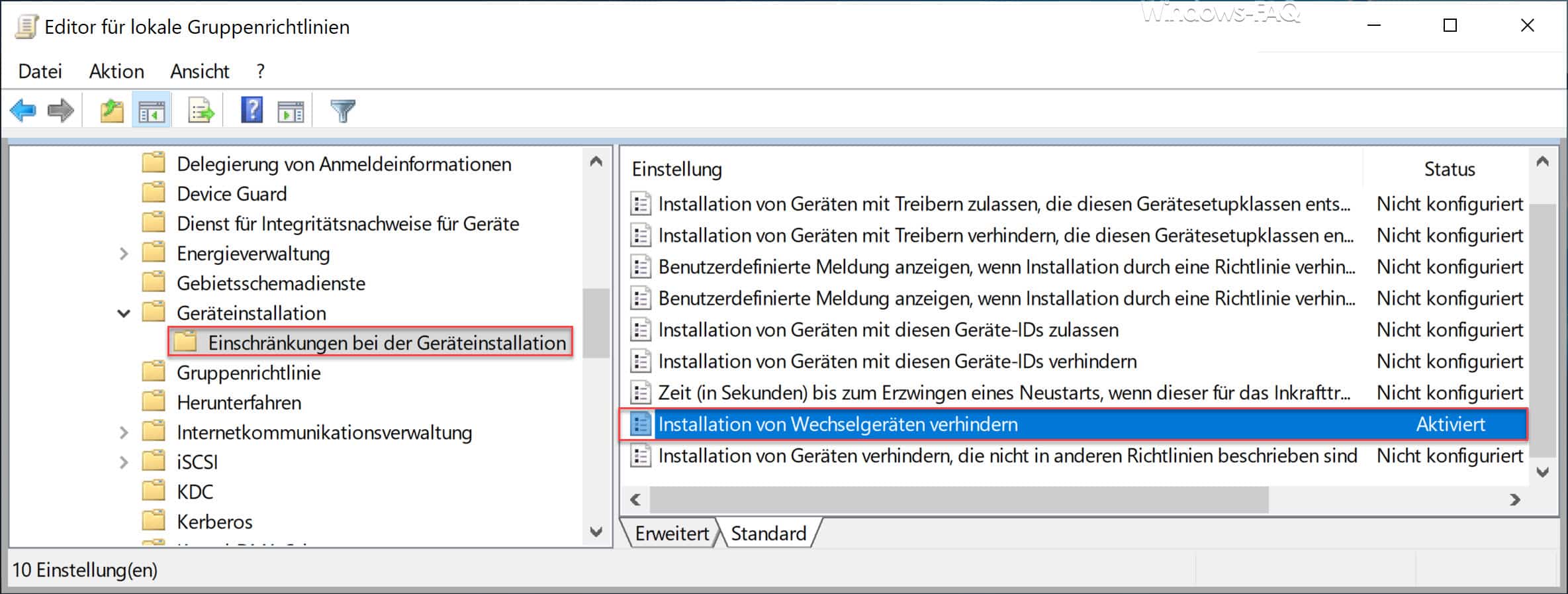Click the settings list scroll up arrow
Viewport: 1568px width, 594px height.
click(1543, 162)
